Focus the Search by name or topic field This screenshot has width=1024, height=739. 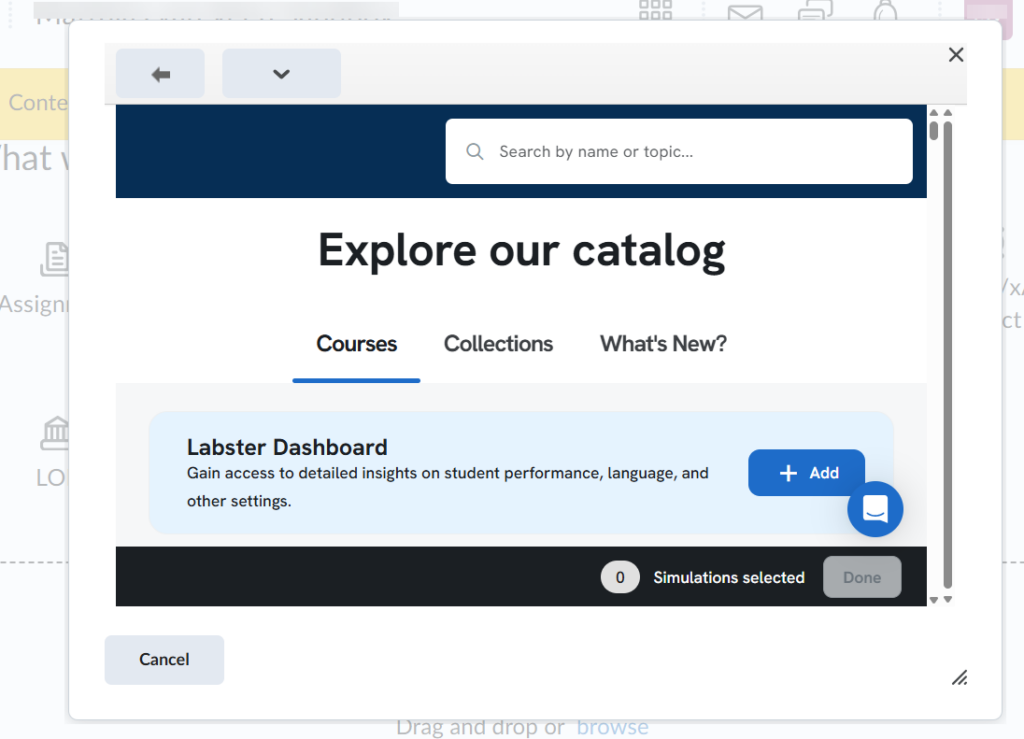[679, 151]
